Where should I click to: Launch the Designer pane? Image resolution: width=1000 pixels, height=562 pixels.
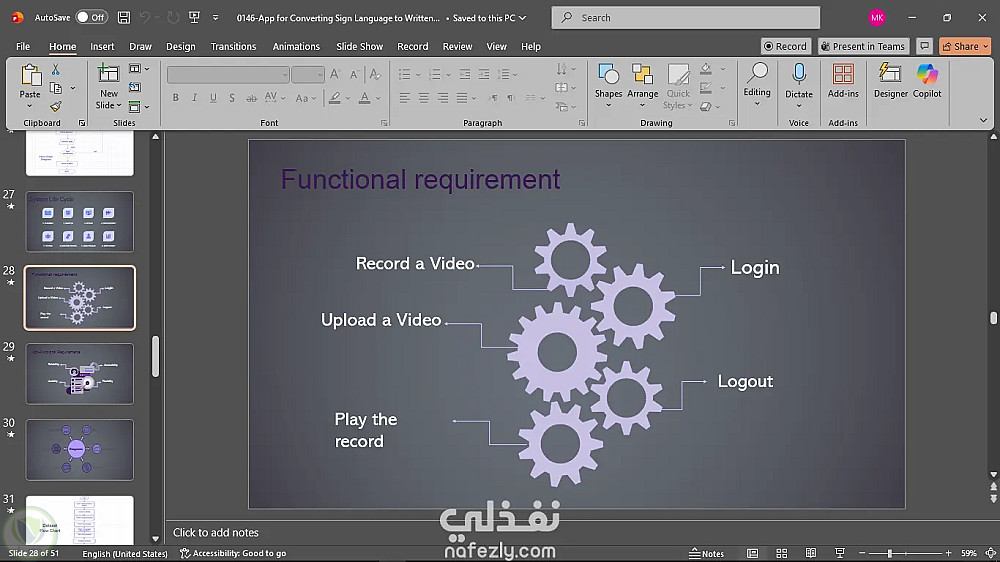coord(890,81)
